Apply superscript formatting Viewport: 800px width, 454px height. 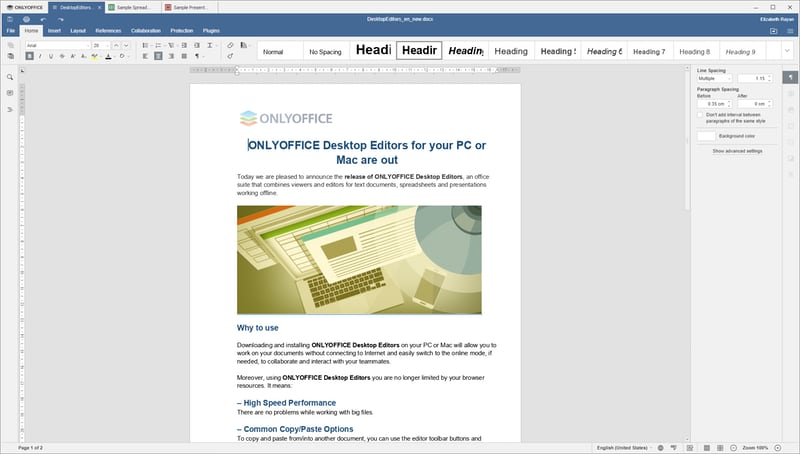pyautogui.click(x=73, y=56)
